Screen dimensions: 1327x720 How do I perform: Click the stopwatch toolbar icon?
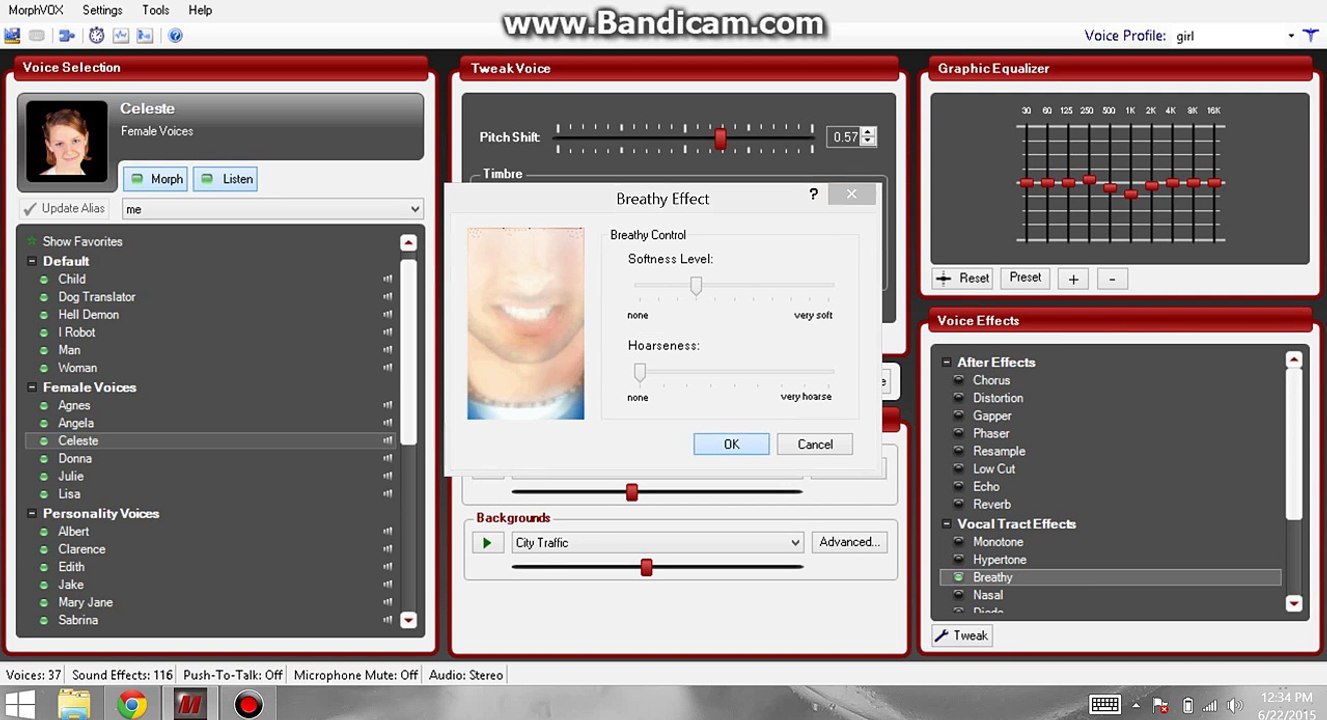[96, 35]
